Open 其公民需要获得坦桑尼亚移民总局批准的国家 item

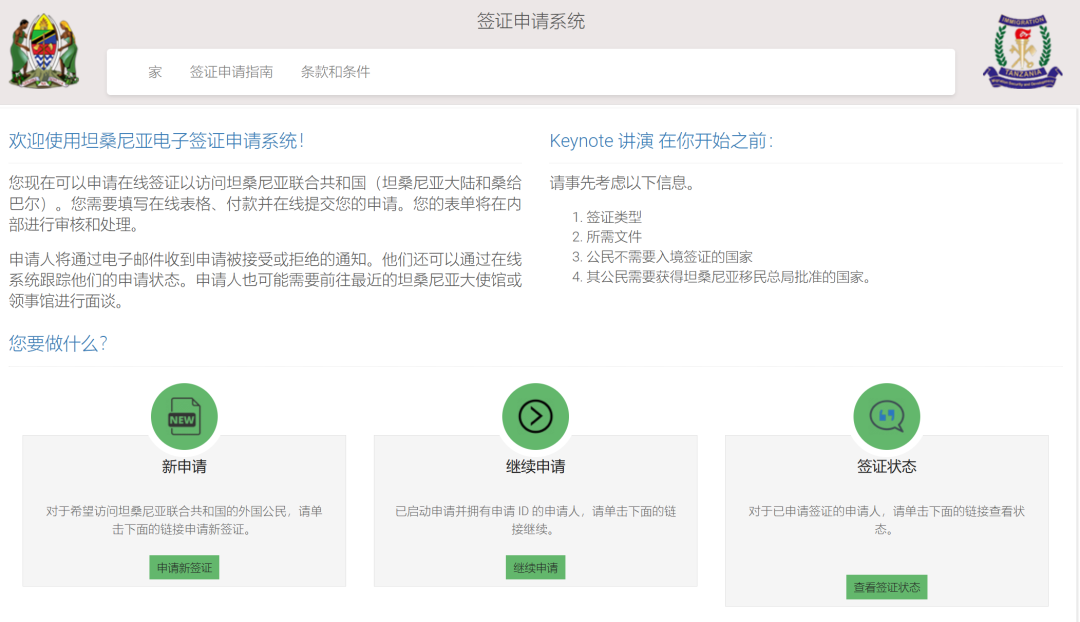(x=729, y=277)
